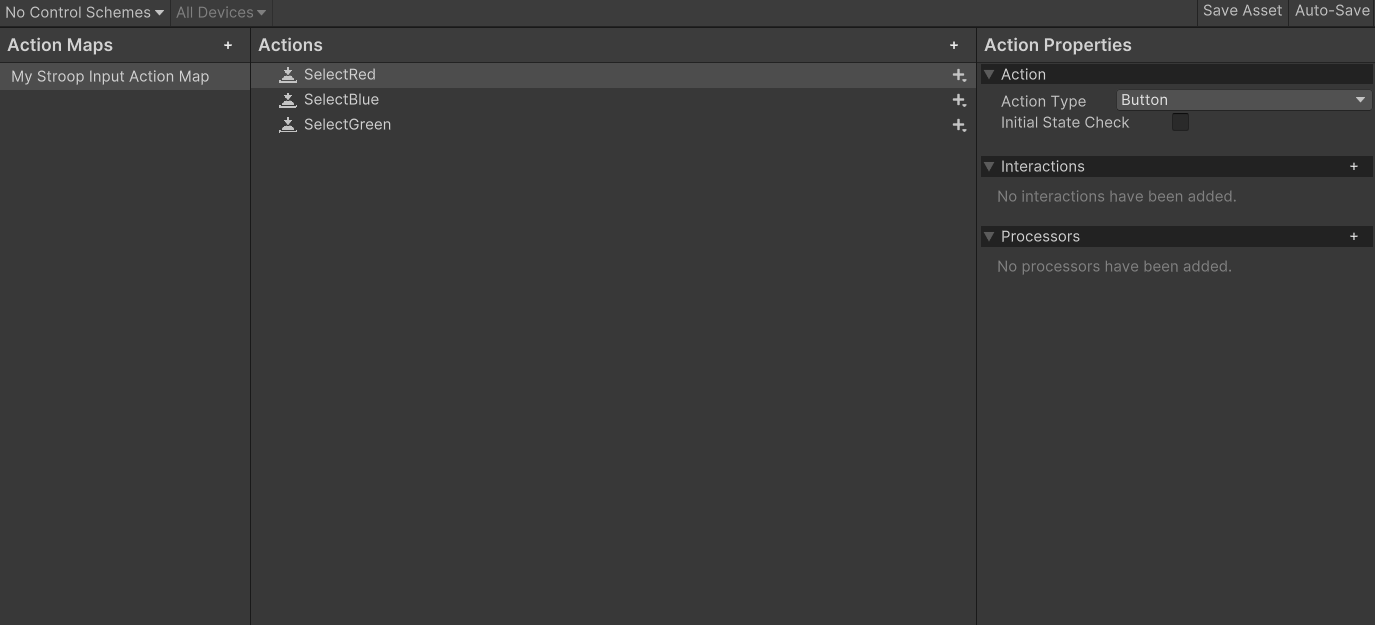Click 'No processors have been added.' text
The height and width of the screenshot is (625, 1375).
pos(1114,266)
